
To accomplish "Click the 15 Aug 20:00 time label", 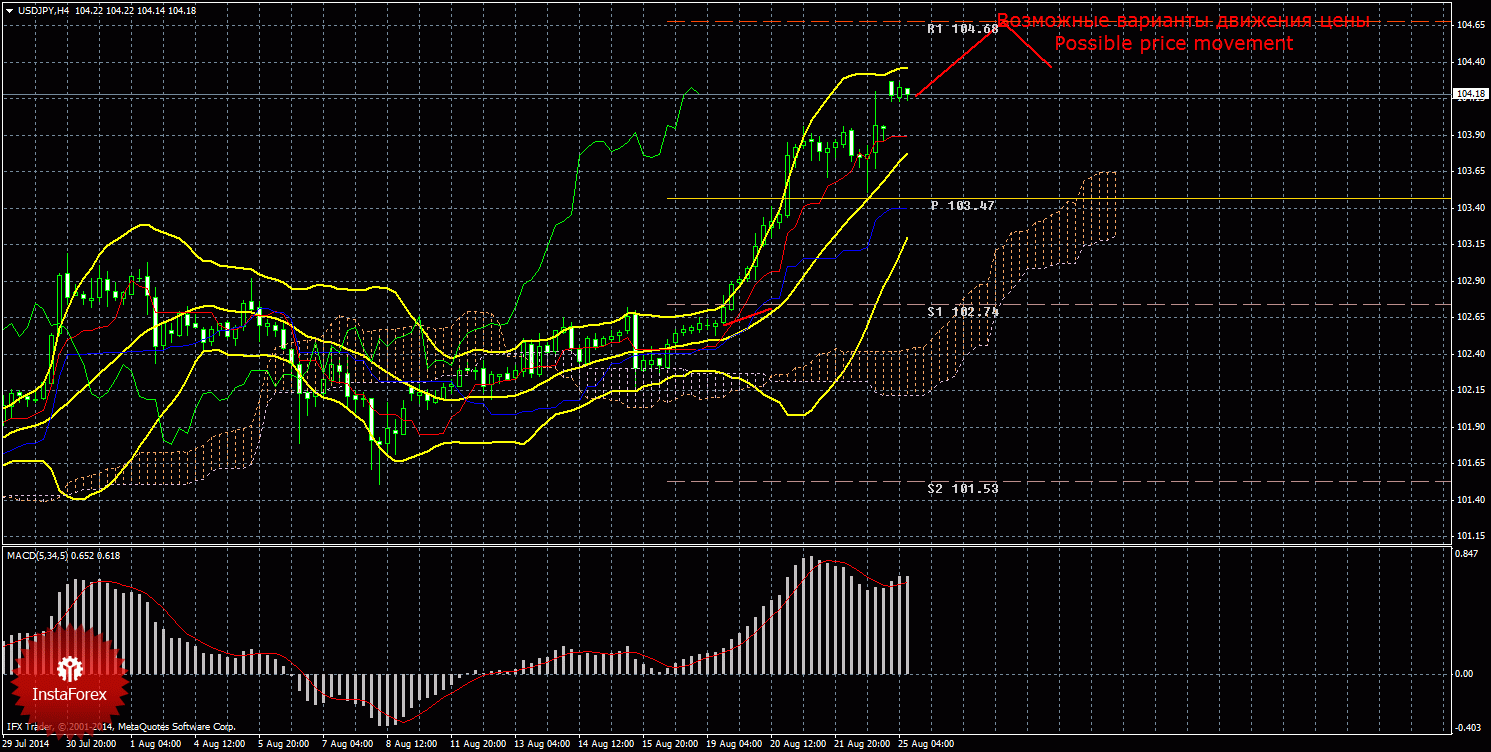I will (670, 744).
